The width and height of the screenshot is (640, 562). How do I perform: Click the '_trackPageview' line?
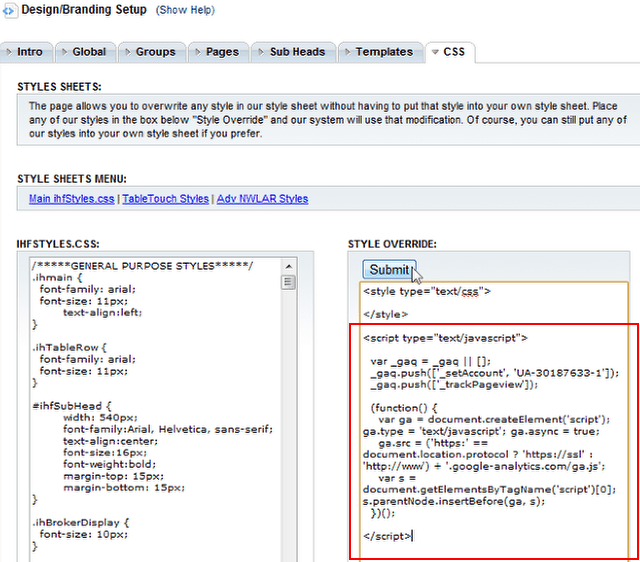tap(454, 384)
